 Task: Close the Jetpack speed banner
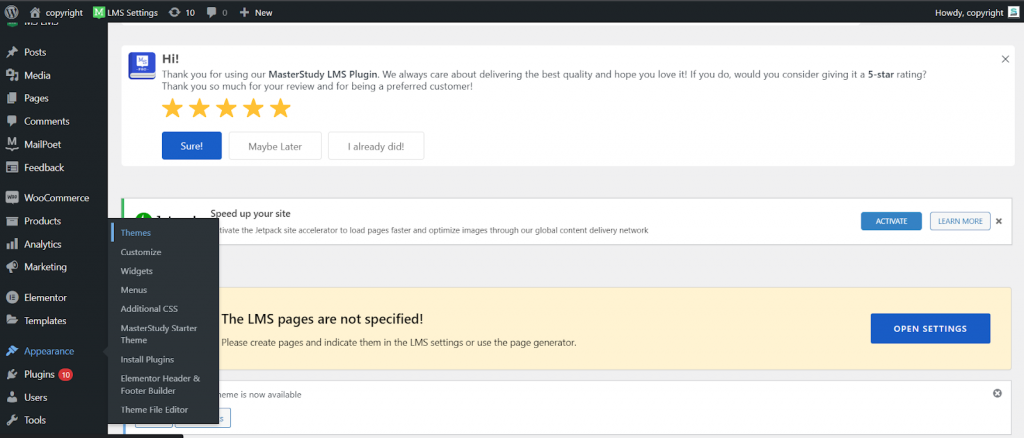(998, 221)
